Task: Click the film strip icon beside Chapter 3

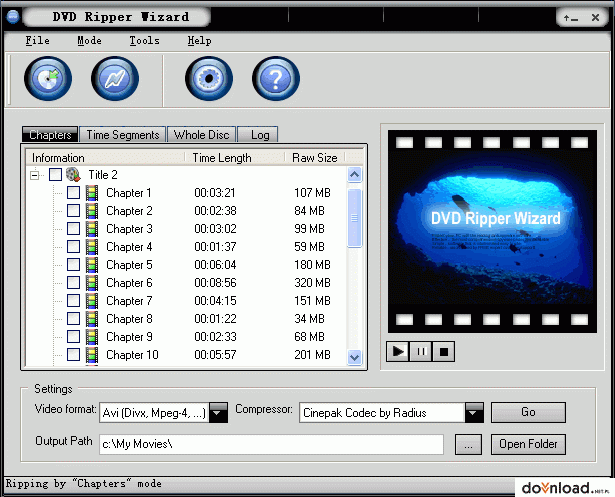Action: pyautogui.click(x=92, y=229)
